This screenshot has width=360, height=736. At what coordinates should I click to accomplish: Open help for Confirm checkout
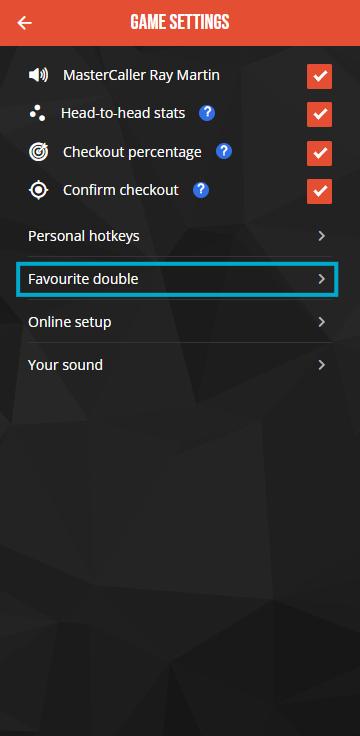tap(201, 190)
